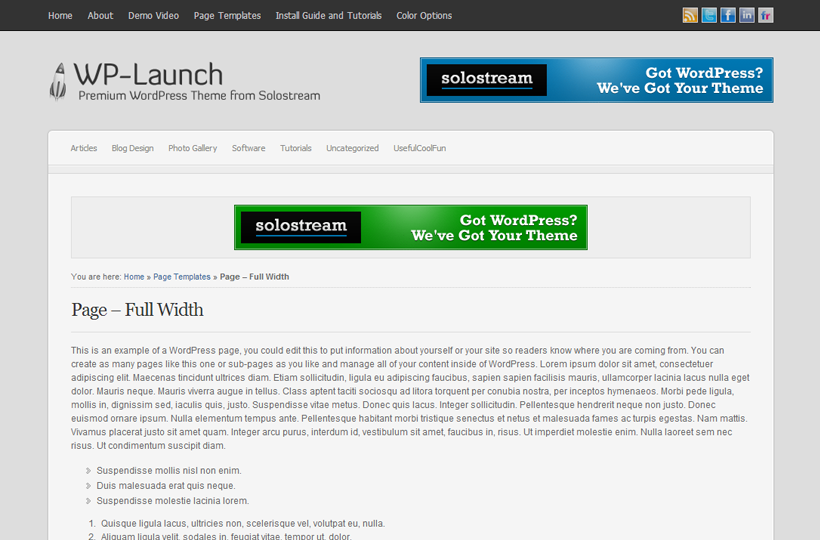The width and height of the screenshot is (820, 540).
Task: Click 'Premium WordPress Theme from Solostream' tagline
Action: click(199, 96)
